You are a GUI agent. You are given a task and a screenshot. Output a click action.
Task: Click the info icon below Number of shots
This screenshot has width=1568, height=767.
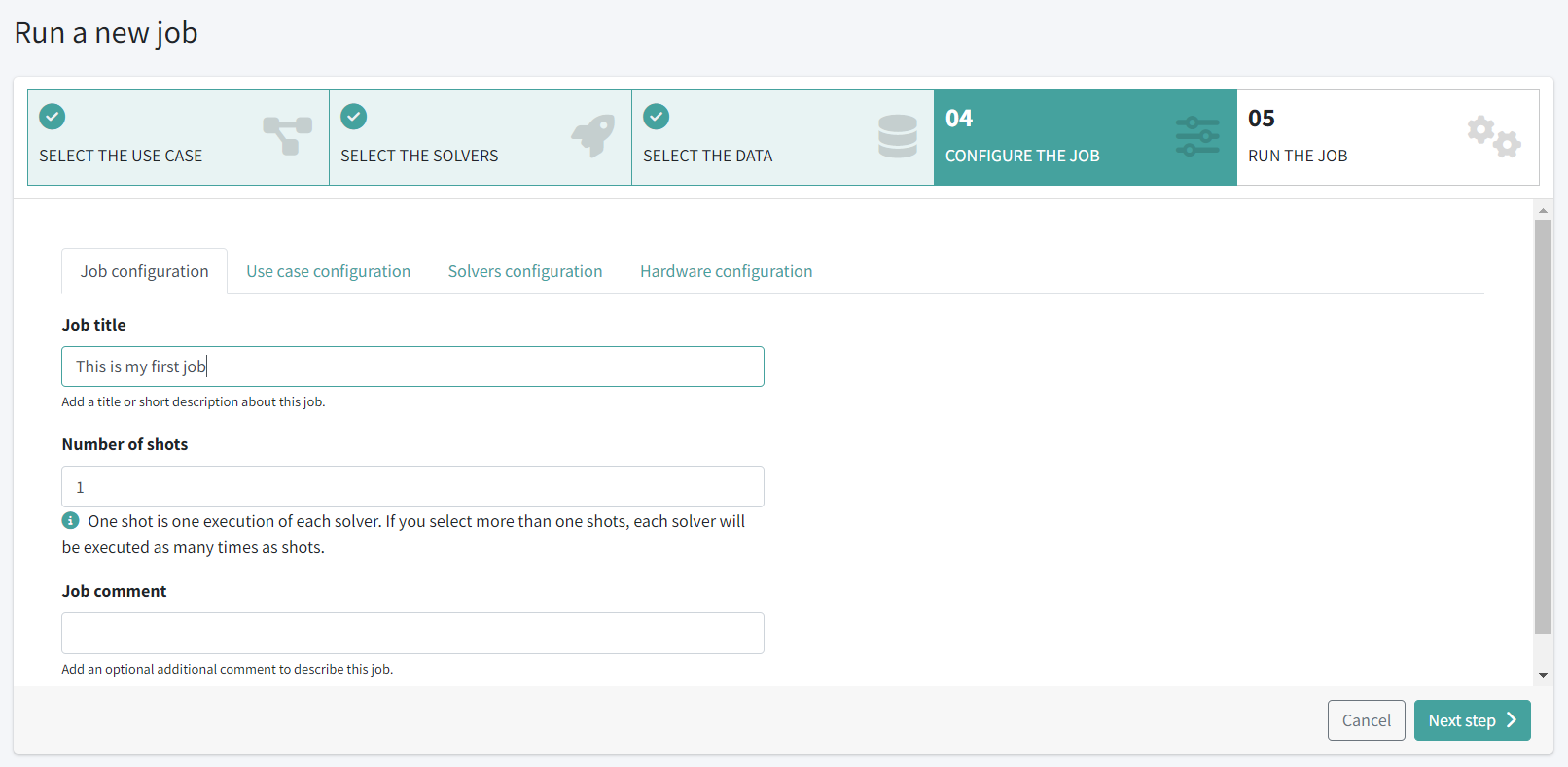point(71,521)
